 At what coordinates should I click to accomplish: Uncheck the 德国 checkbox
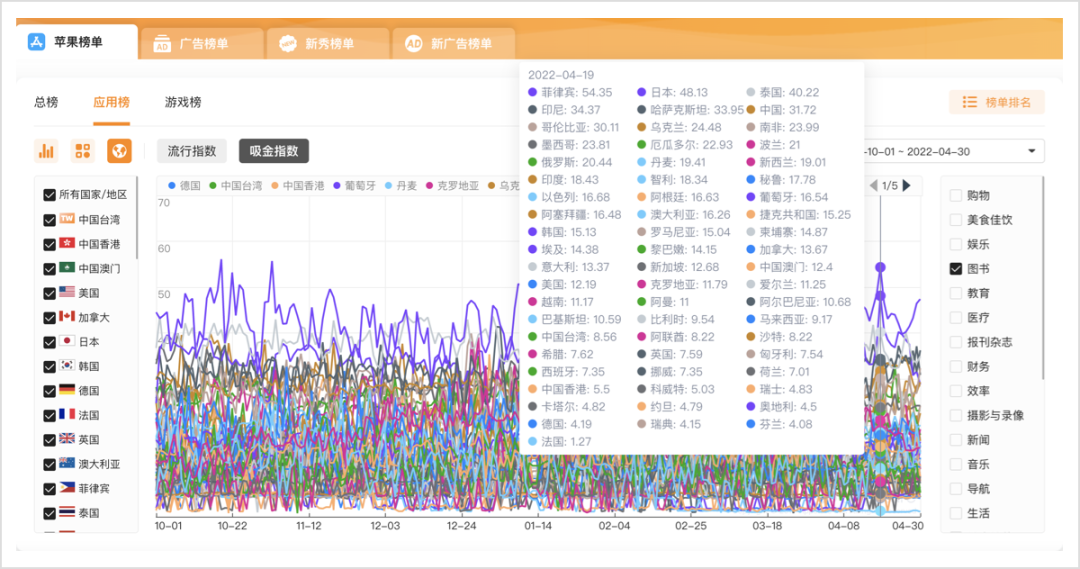coord(49,391)
